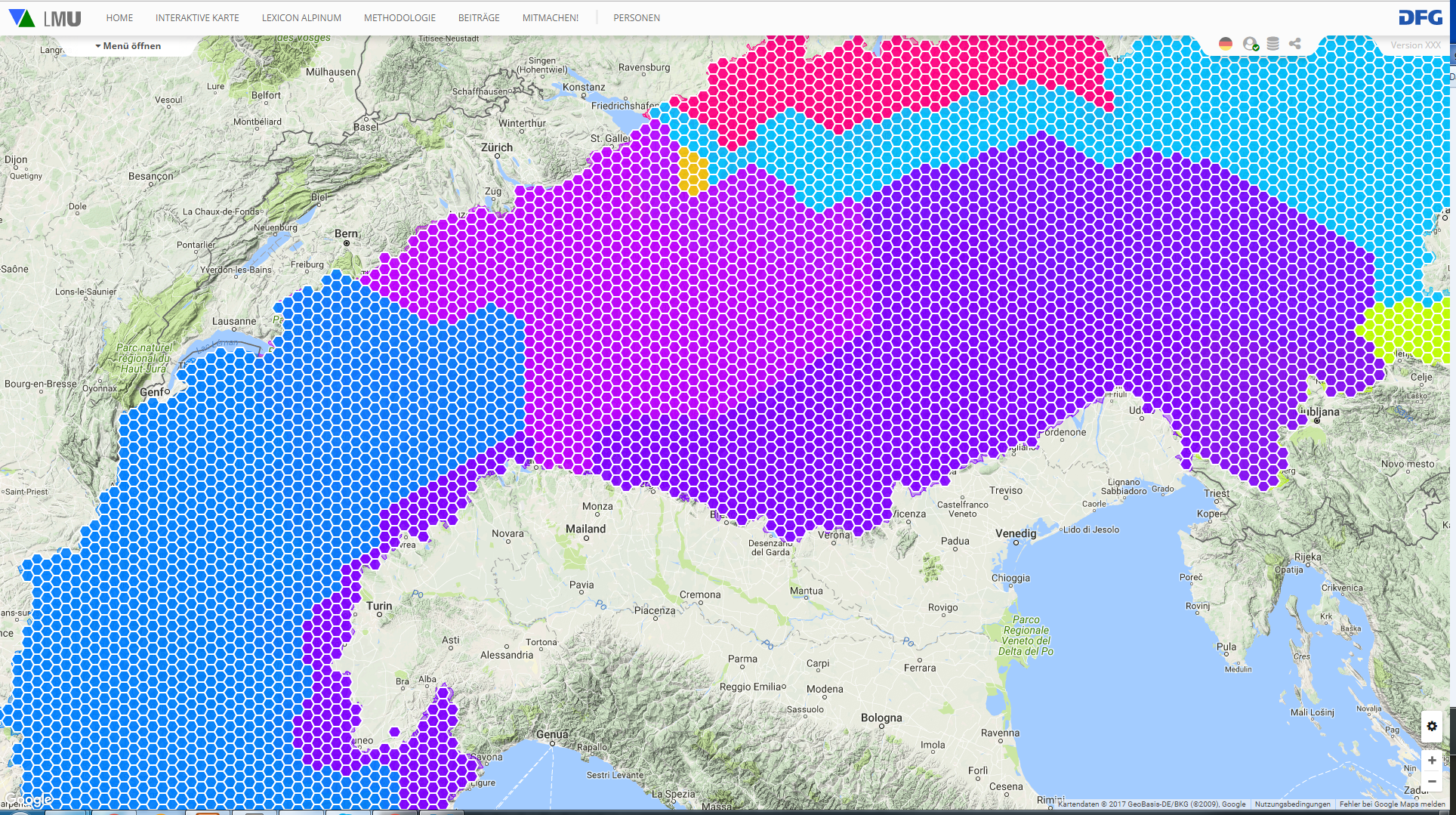Image resolution: width=1456 pixels, height=815 pixels.
Task: Open the PERSONEN page
Action: 637,18
